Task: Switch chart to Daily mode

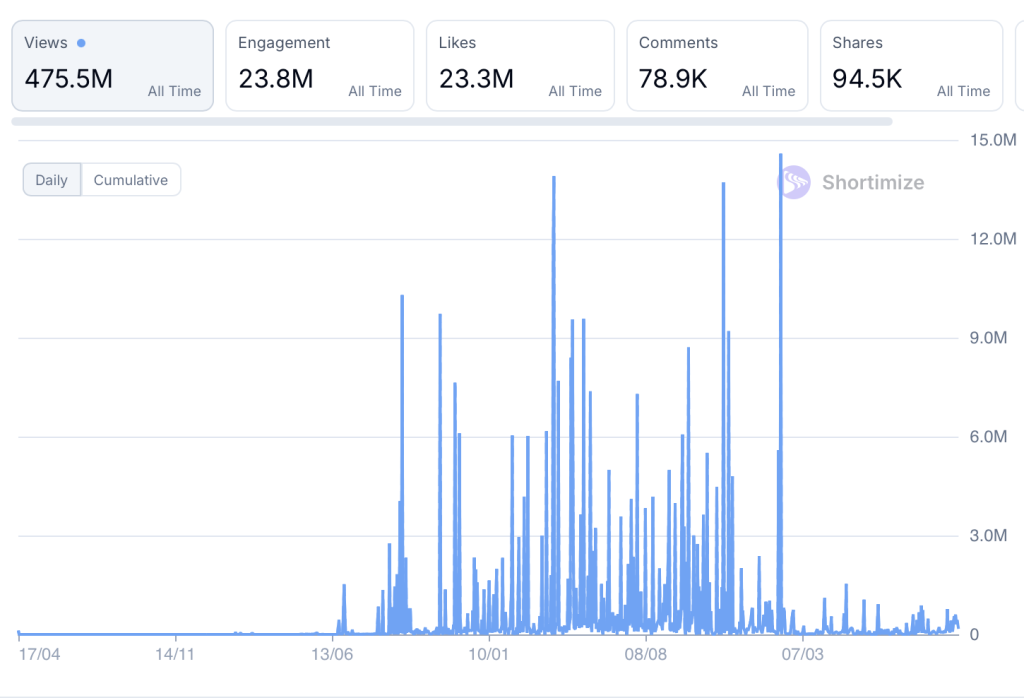Action: click(52, 180)
